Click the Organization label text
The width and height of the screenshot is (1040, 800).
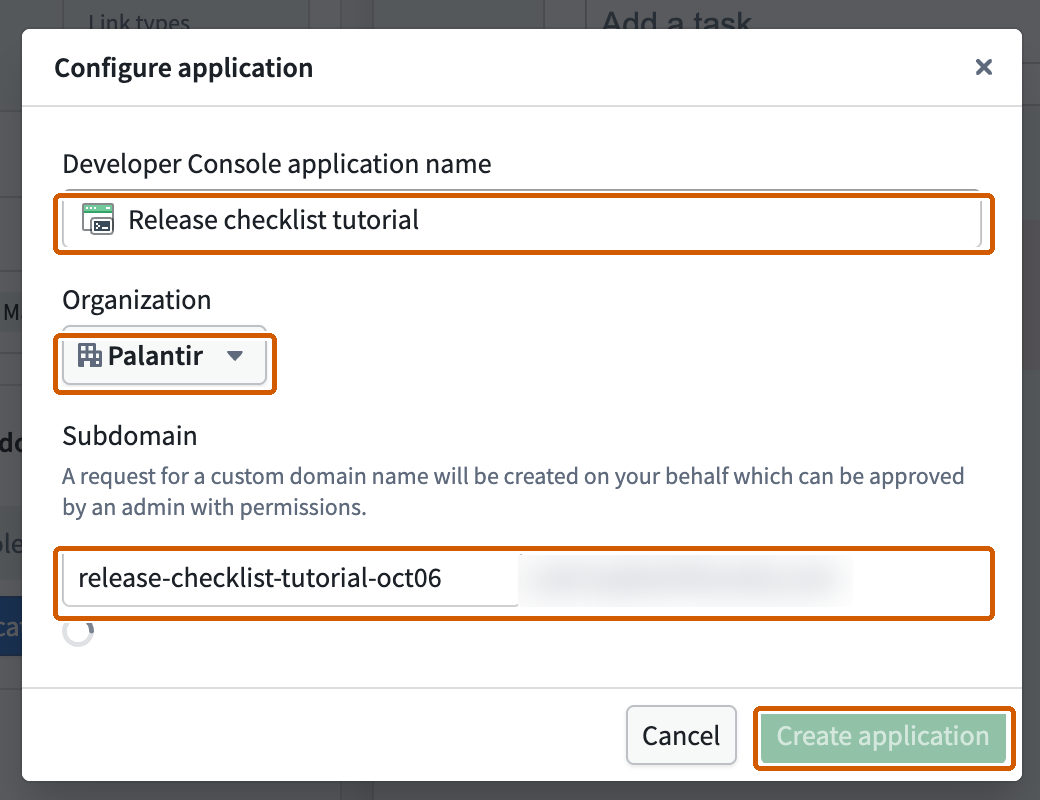pyautogui.click(x=137, y=300)
